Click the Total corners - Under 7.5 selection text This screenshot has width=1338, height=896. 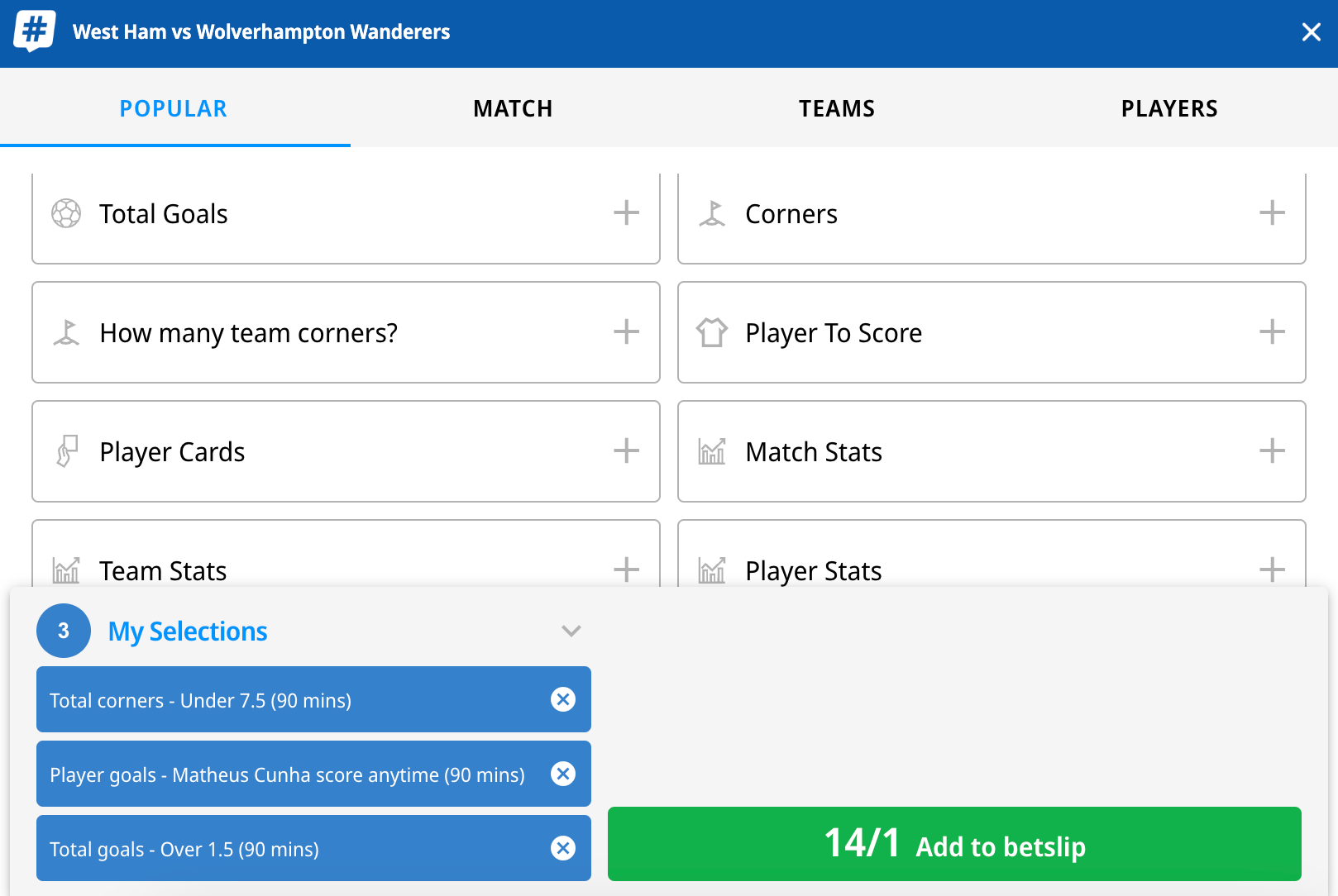(200, 701)
